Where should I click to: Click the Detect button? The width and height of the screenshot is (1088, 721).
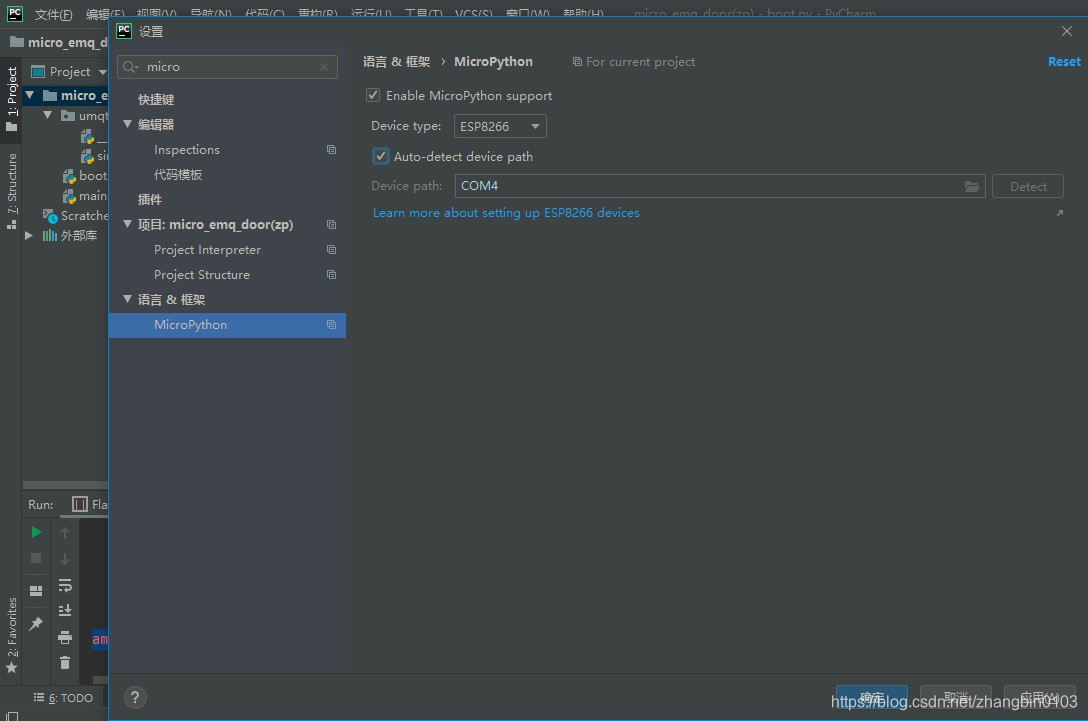(x=1028, y=186)
